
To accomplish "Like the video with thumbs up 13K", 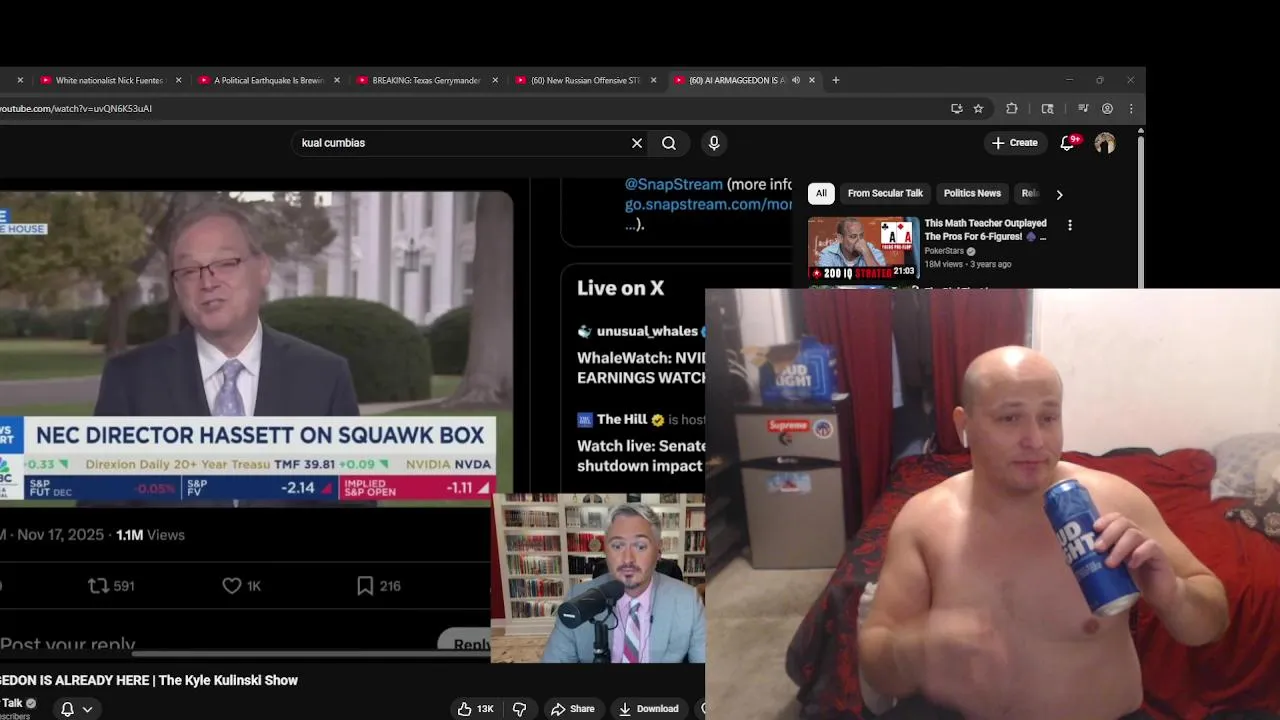I will click(x=476, y=708).
